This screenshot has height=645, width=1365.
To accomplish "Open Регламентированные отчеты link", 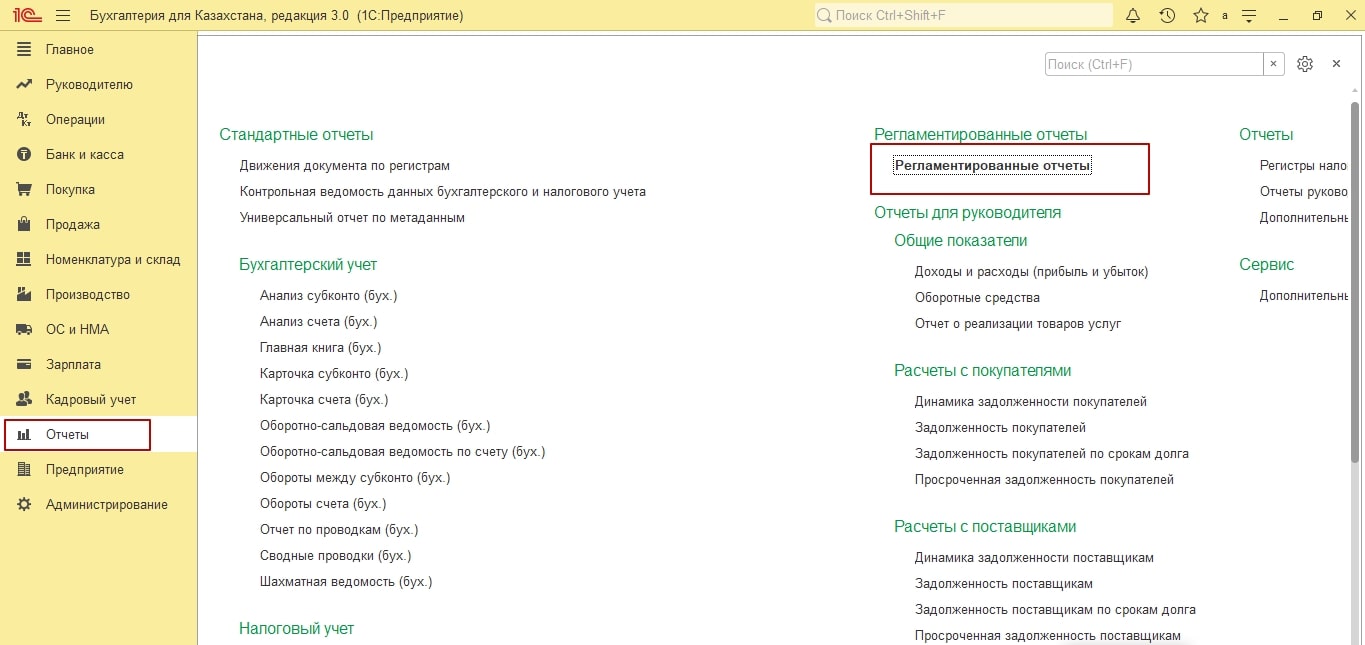I will pyautogui.click(x=992, y=166).
